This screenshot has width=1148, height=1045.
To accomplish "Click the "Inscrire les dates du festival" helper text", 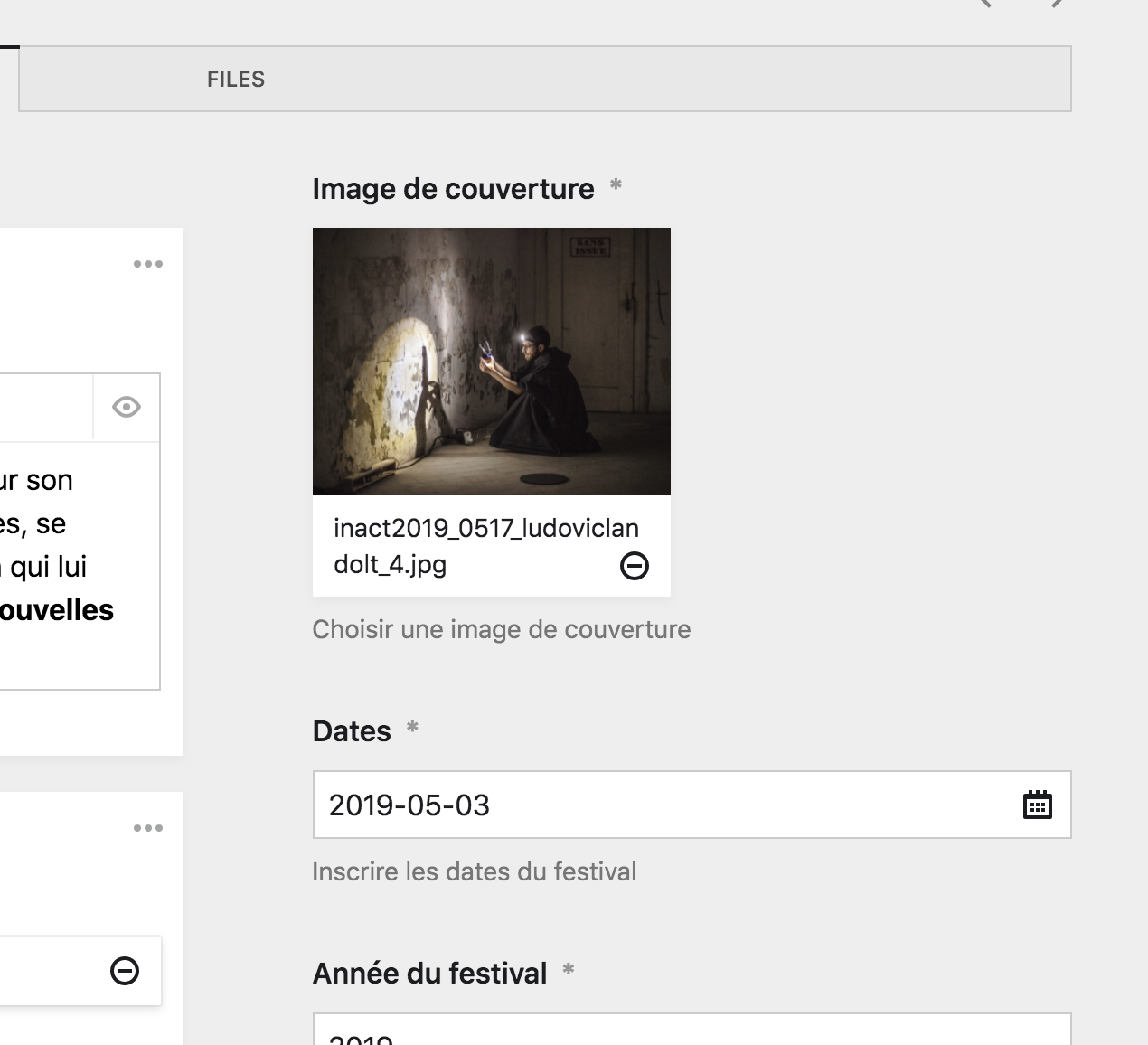I will coord(474,871).
